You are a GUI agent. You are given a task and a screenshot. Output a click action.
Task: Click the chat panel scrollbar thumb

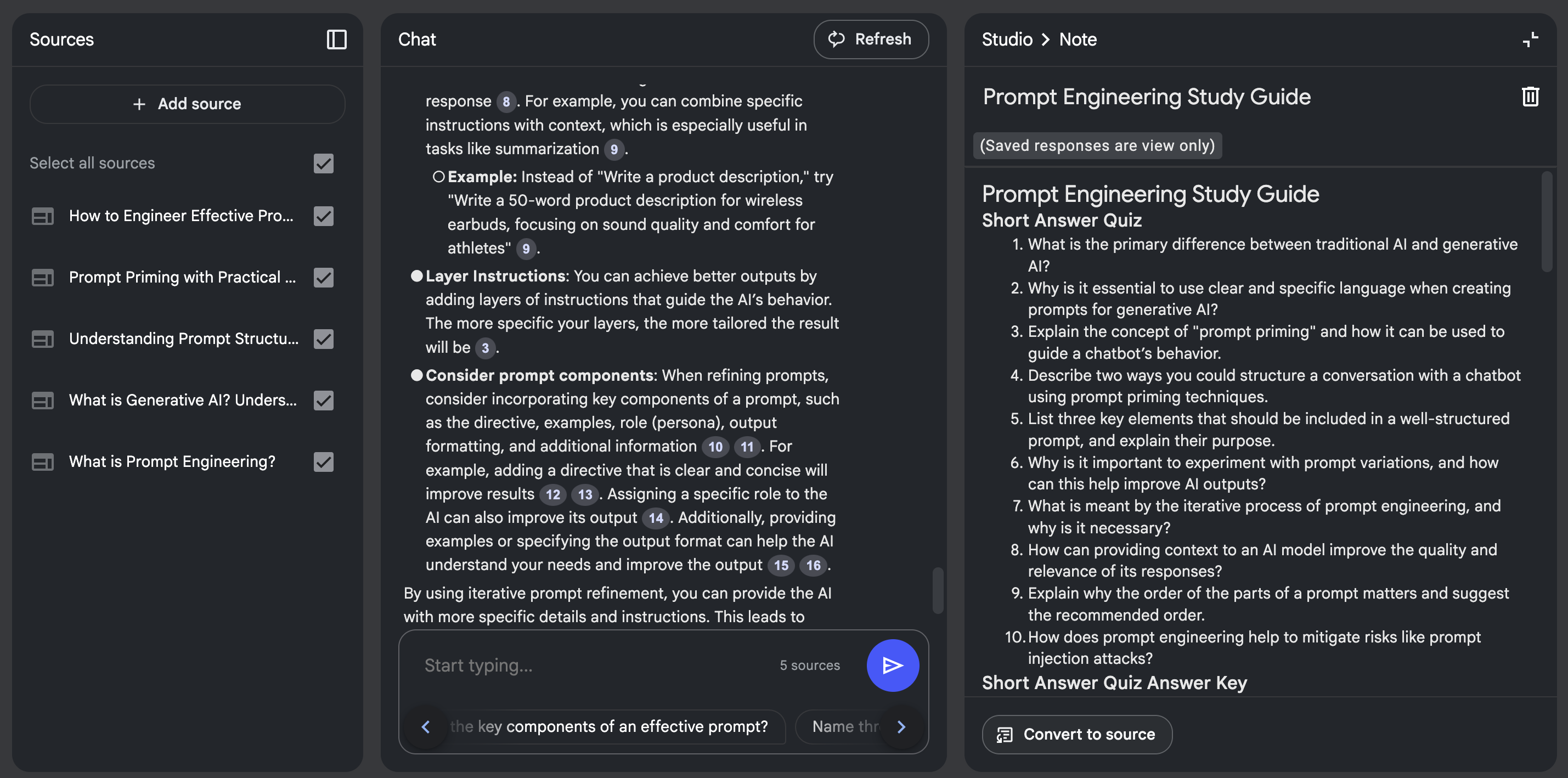[x=938, y=590]
